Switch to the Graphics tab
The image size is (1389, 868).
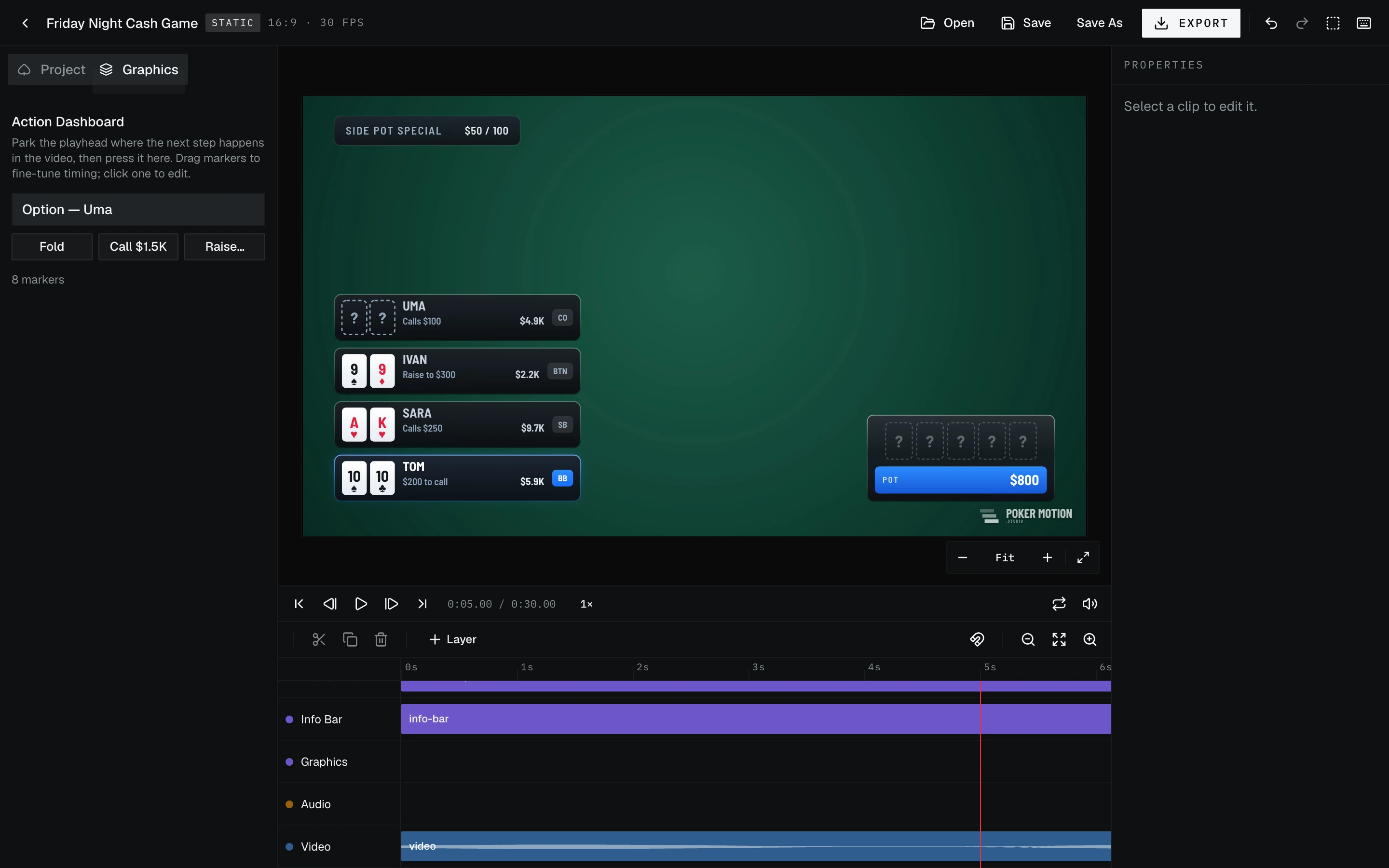click(x=139, y=69)
